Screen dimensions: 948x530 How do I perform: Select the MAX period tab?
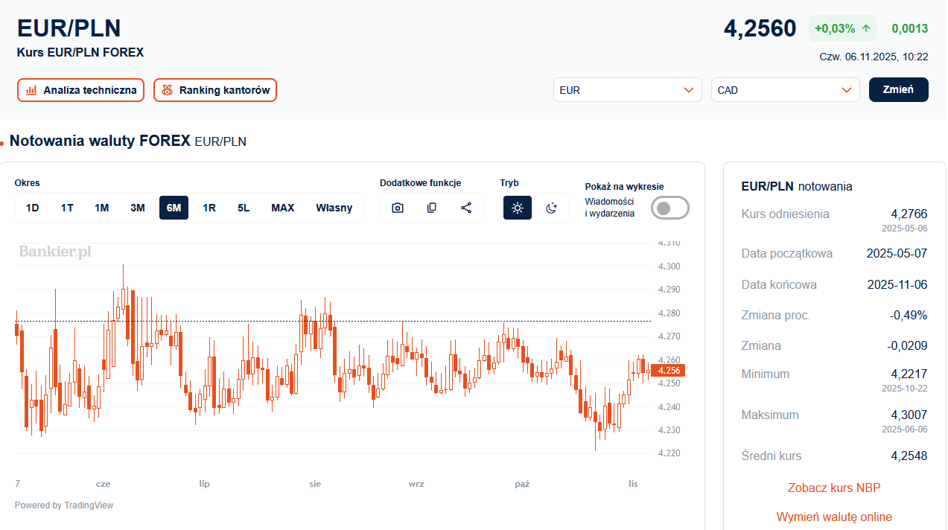coord(283,208)
